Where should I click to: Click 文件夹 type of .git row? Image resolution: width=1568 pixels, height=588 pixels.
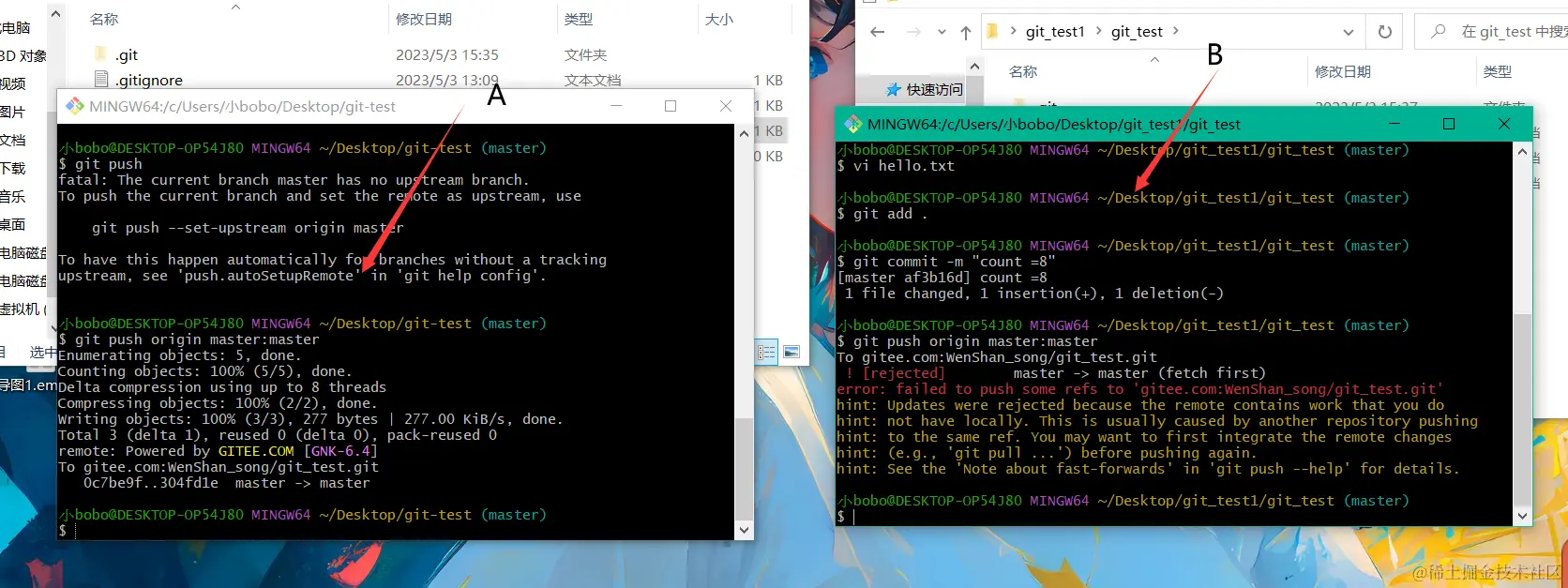tap(585, 55)
